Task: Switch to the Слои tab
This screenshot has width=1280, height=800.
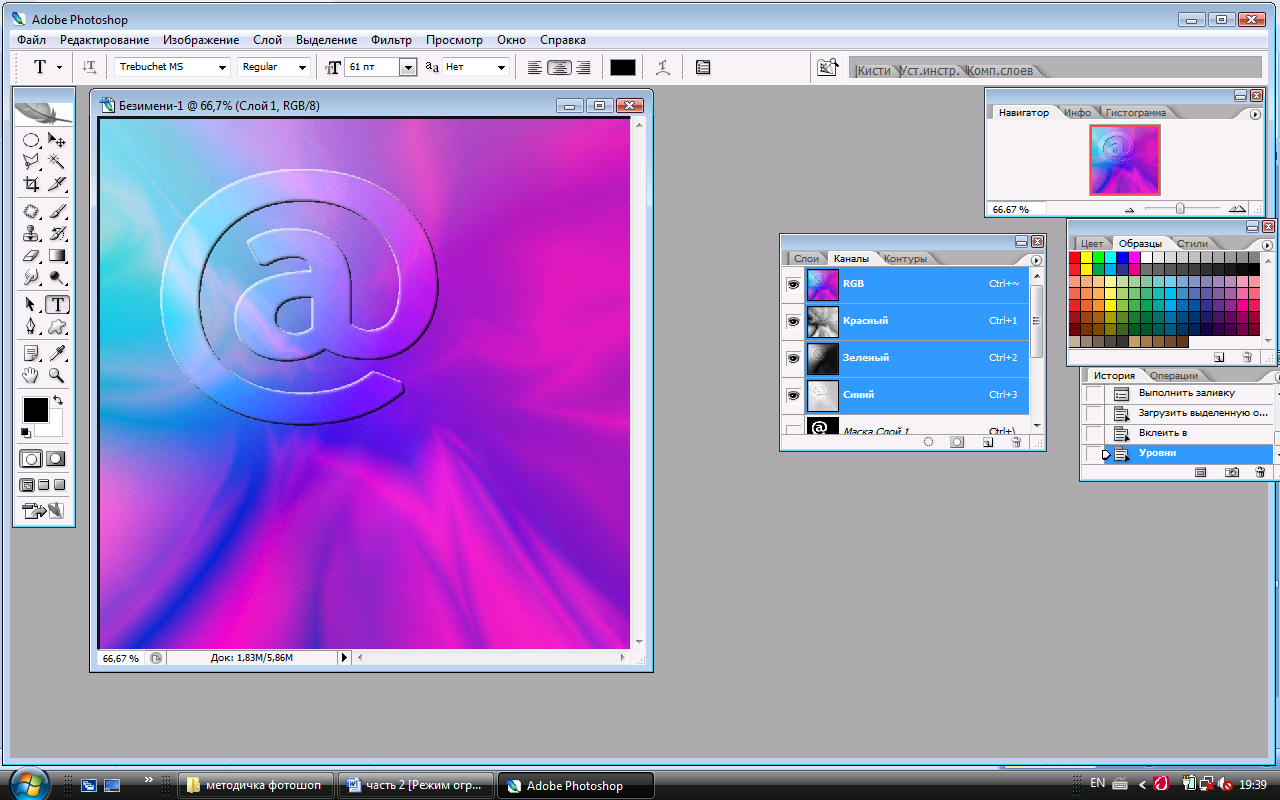Action: pyautogui.click(x=806, y=259)
